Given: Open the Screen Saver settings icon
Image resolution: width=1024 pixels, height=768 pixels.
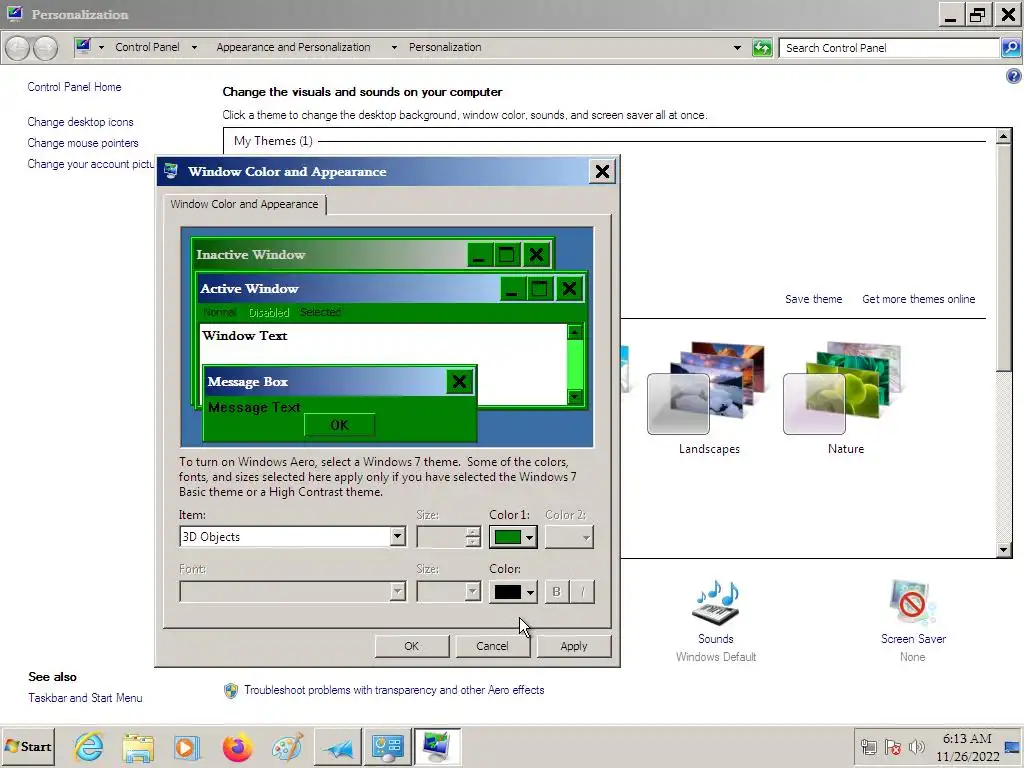Looking at the screenshot, I should click(x=913, y=602).
